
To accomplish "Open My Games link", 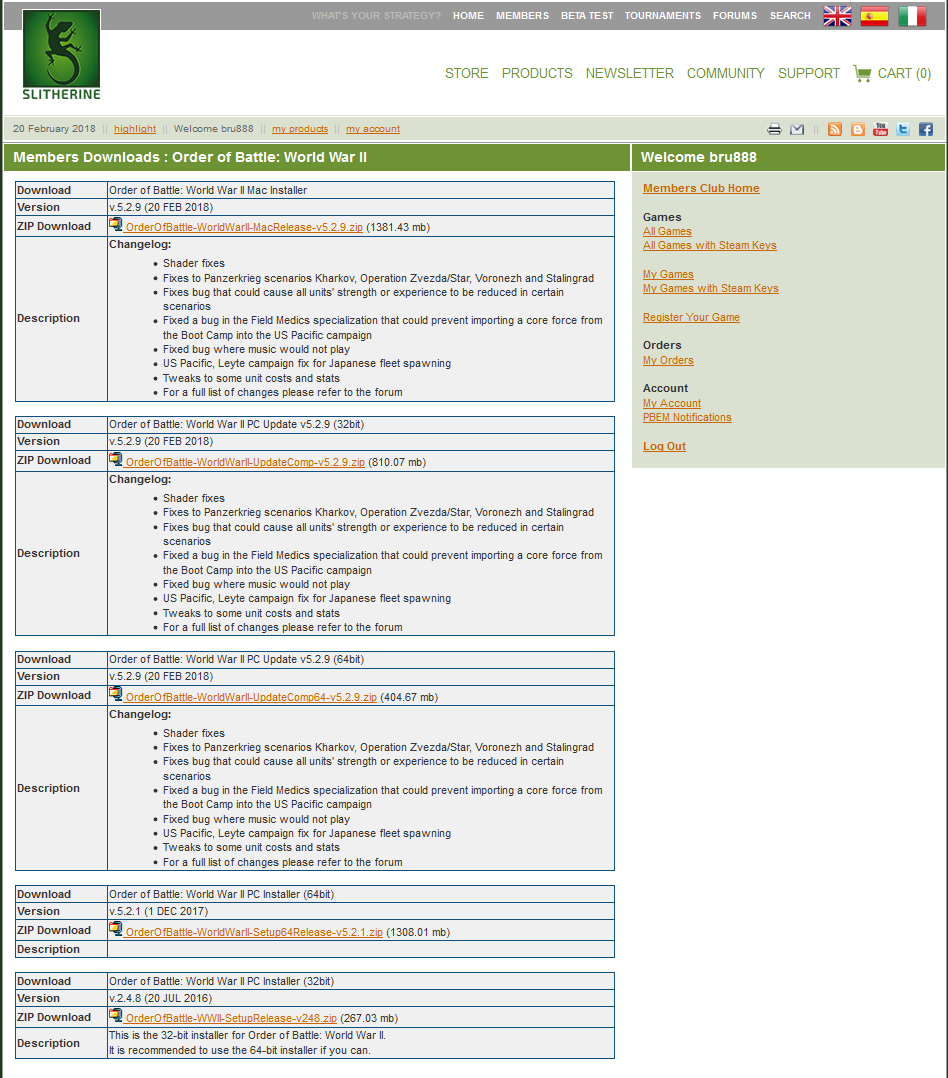I will click(668, 274).
